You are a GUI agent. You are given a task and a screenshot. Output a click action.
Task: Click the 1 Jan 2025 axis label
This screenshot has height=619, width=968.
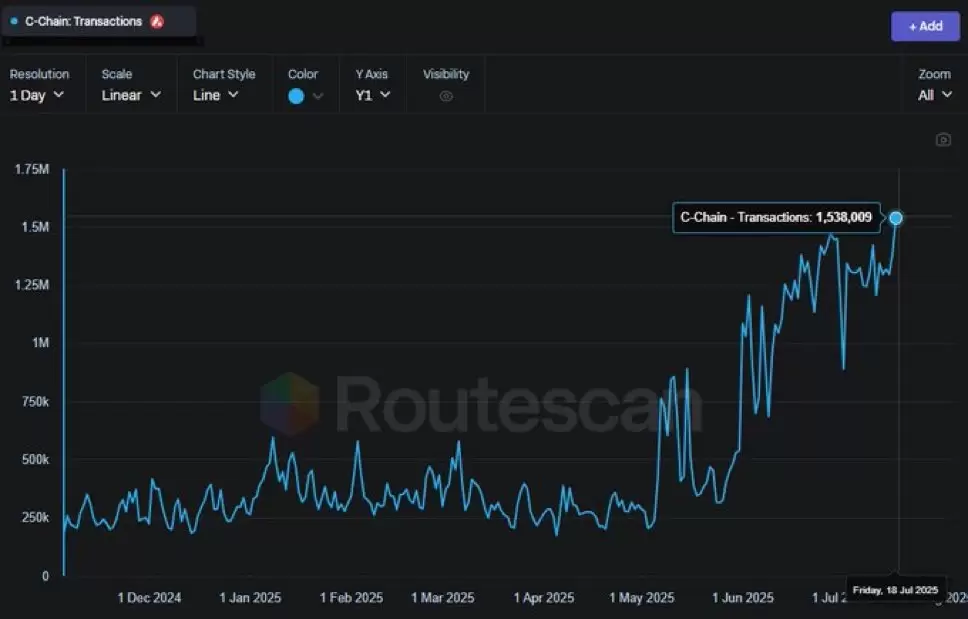[x=250, y=597]
